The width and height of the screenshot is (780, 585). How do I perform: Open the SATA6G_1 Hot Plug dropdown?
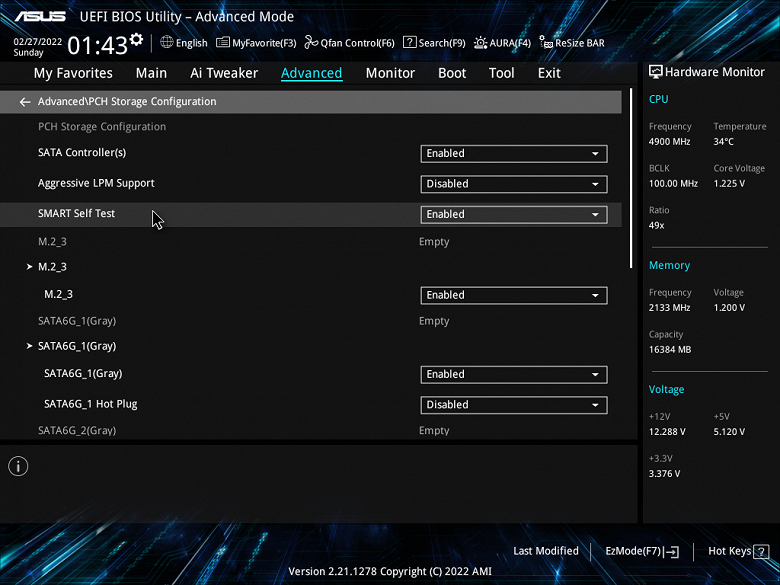tap(513, 405)
